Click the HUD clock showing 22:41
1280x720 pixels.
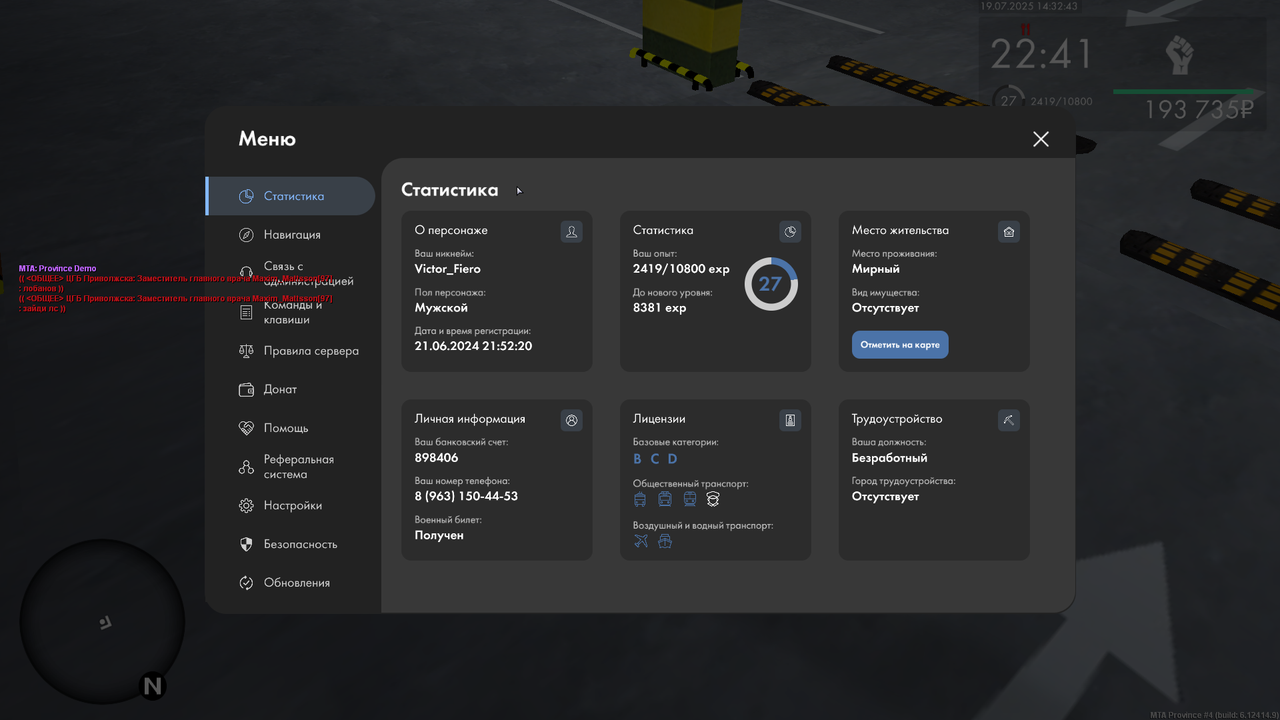click(1042, 55)
